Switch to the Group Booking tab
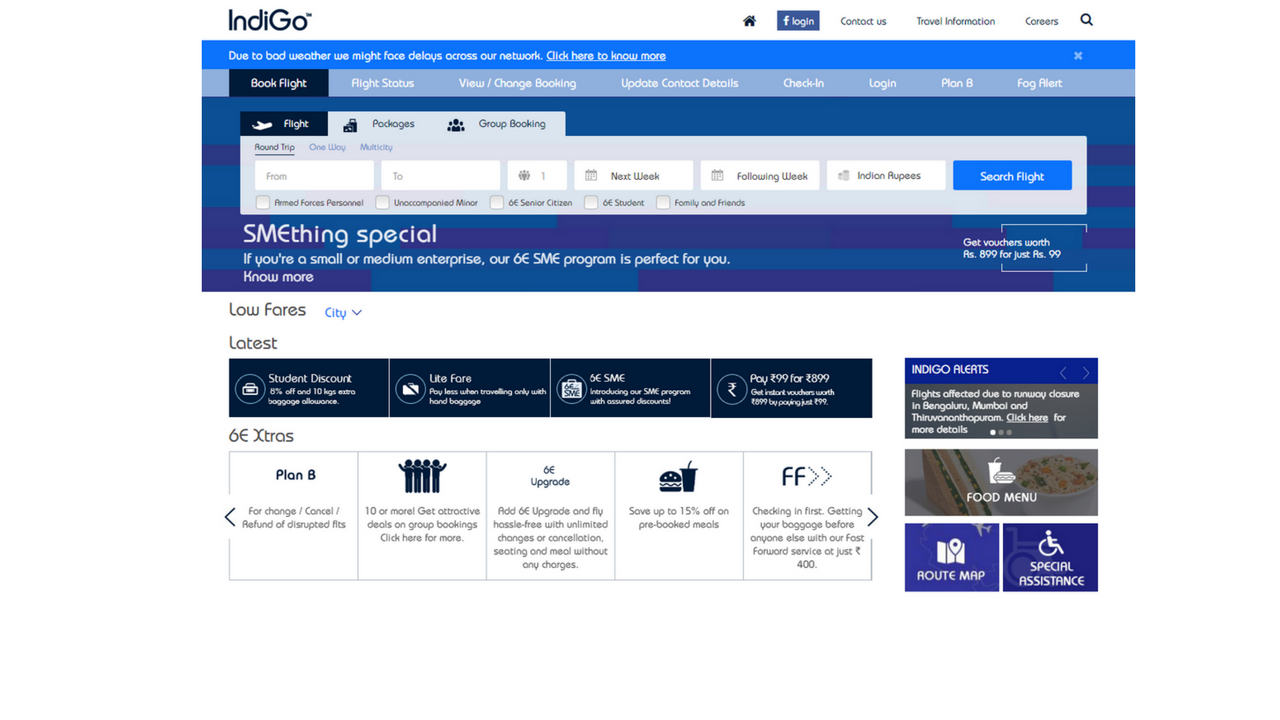The image size is (1280, 720). [x=497, y=124]
